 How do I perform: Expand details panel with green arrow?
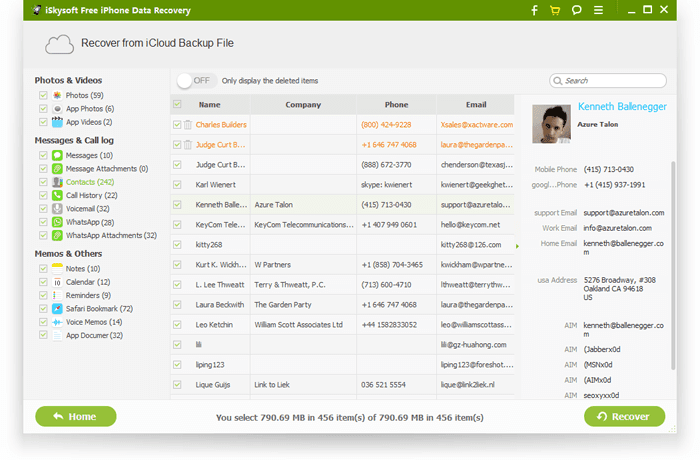coord(517,246)
